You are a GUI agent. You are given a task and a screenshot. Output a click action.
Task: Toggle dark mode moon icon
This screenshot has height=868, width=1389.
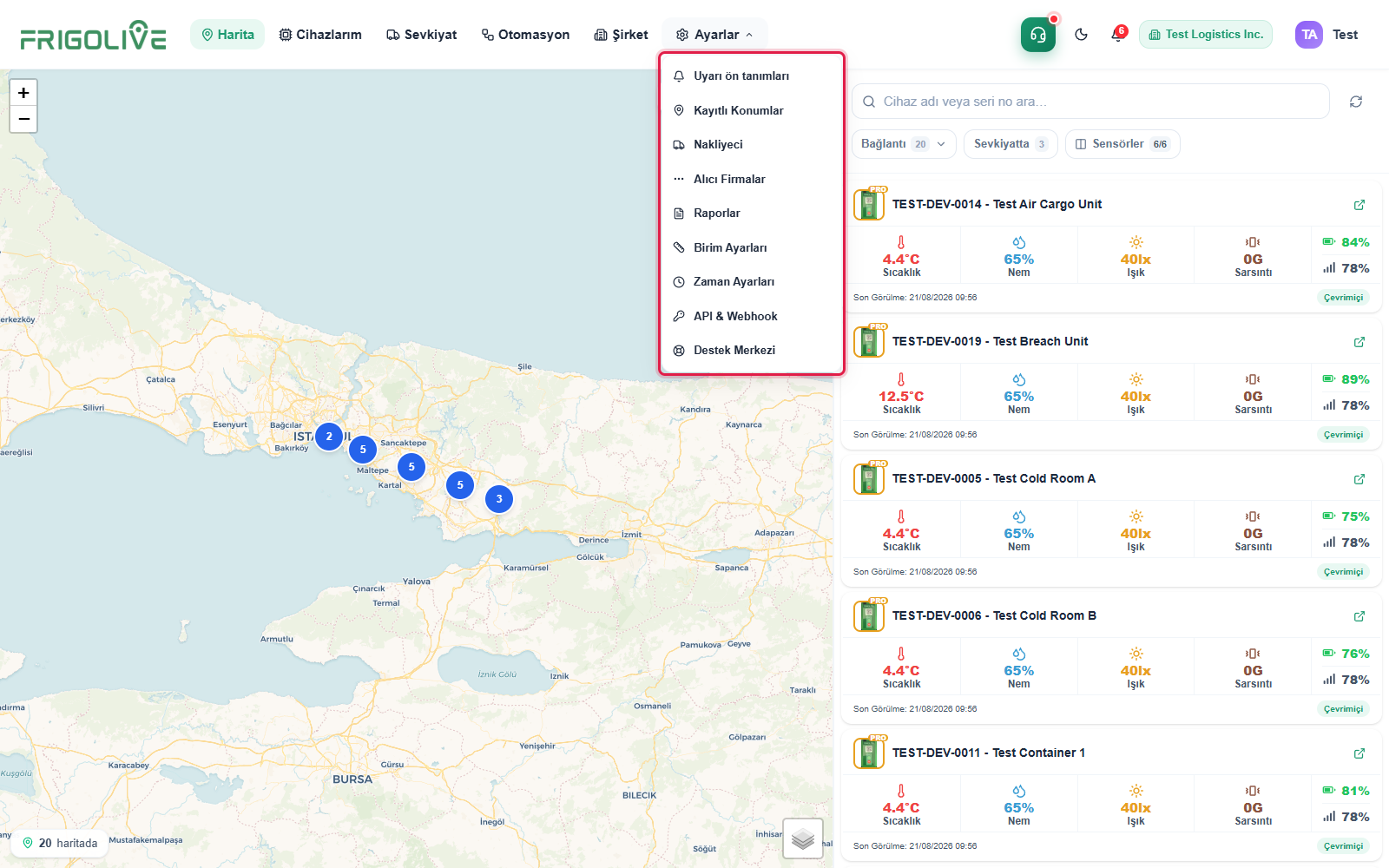point(1081,35)
